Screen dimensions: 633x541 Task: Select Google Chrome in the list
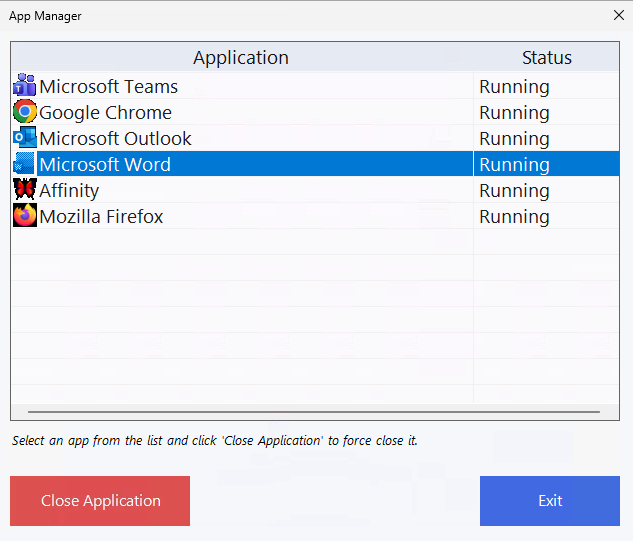coord(105,113)
